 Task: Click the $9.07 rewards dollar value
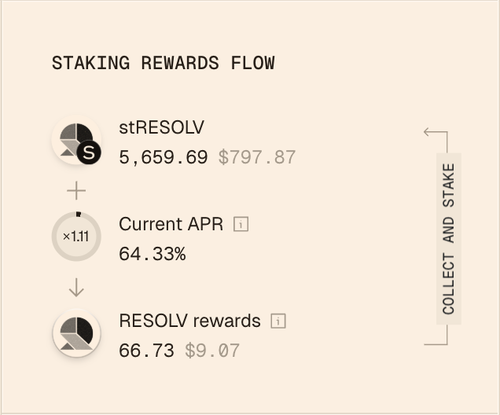pyautogui.click(x=212, y=351)
